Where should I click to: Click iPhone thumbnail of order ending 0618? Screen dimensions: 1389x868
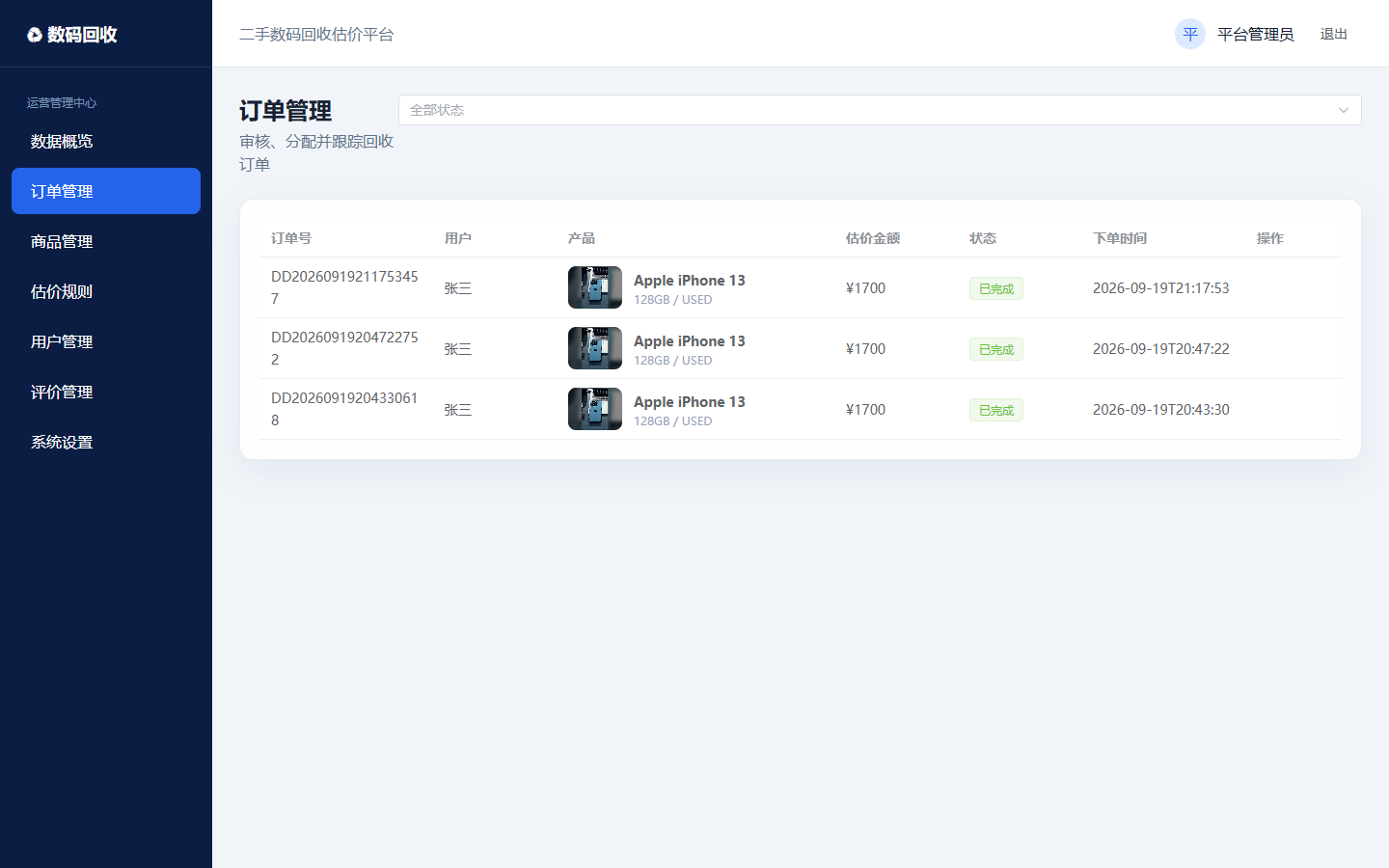595,409
